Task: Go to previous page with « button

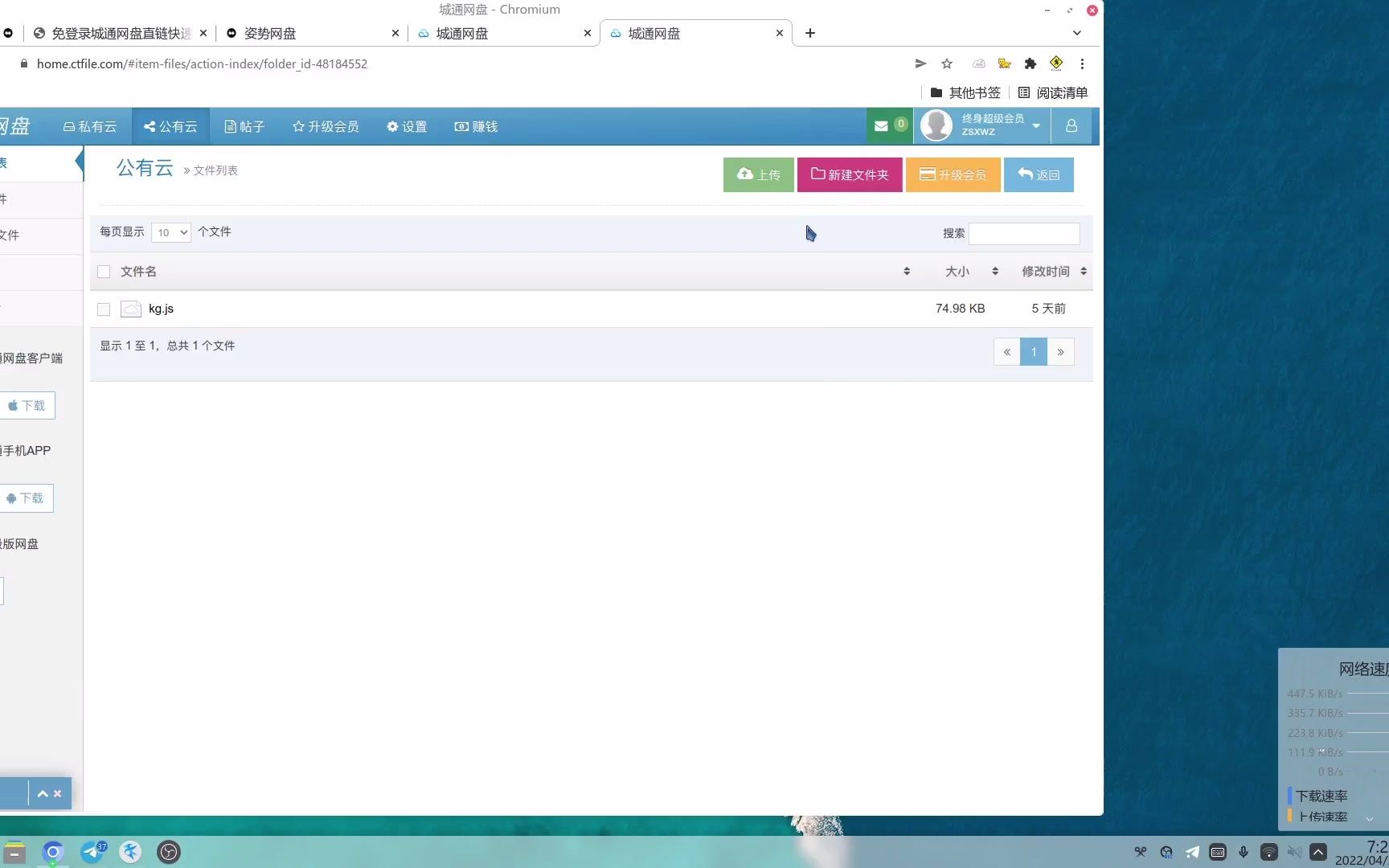Action: 1007,352
